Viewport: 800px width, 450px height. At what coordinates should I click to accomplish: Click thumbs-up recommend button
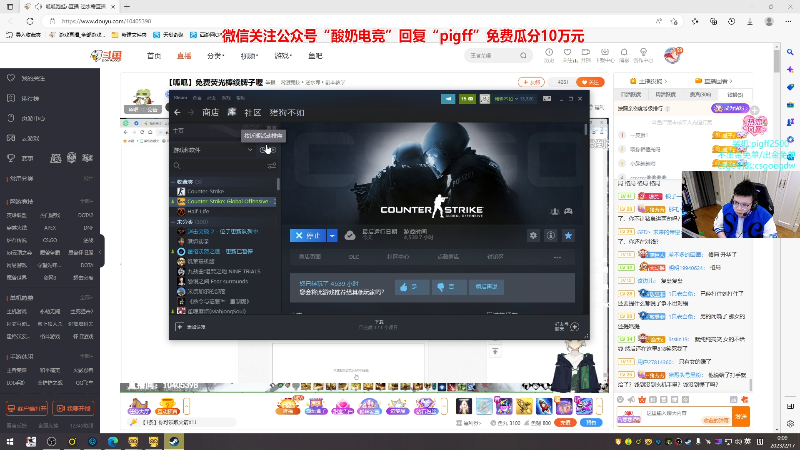pyautogui.click(x=412, y=287)
